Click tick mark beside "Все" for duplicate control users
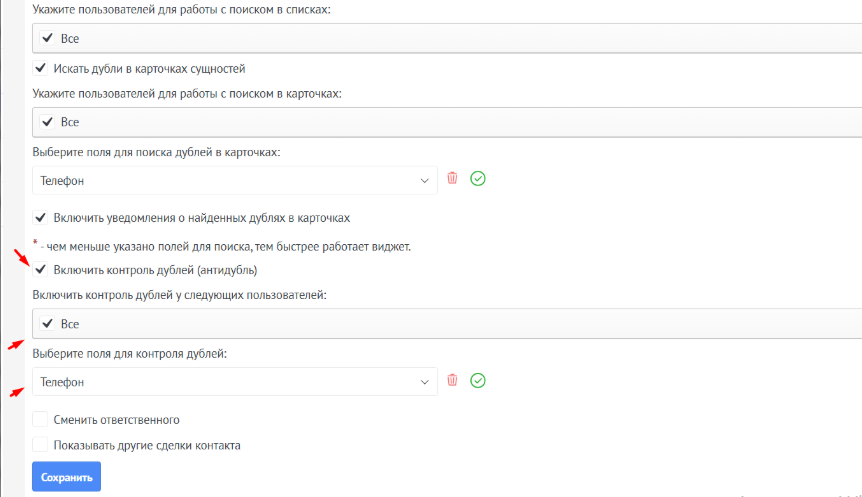Viewport: 862px width, 497px height. [47, 323]
